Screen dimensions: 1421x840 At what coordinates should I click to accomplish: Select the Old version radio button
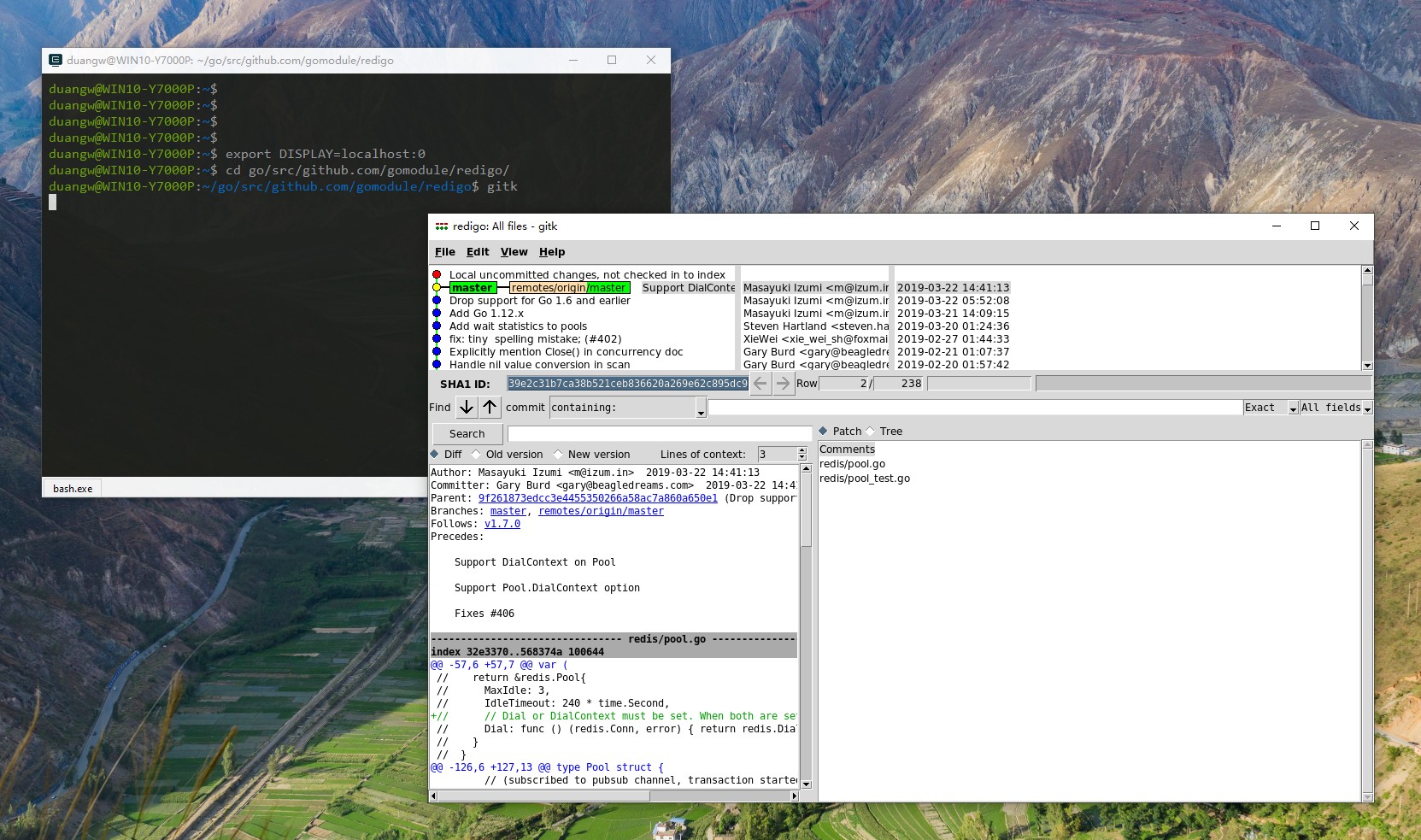[477, 455]
